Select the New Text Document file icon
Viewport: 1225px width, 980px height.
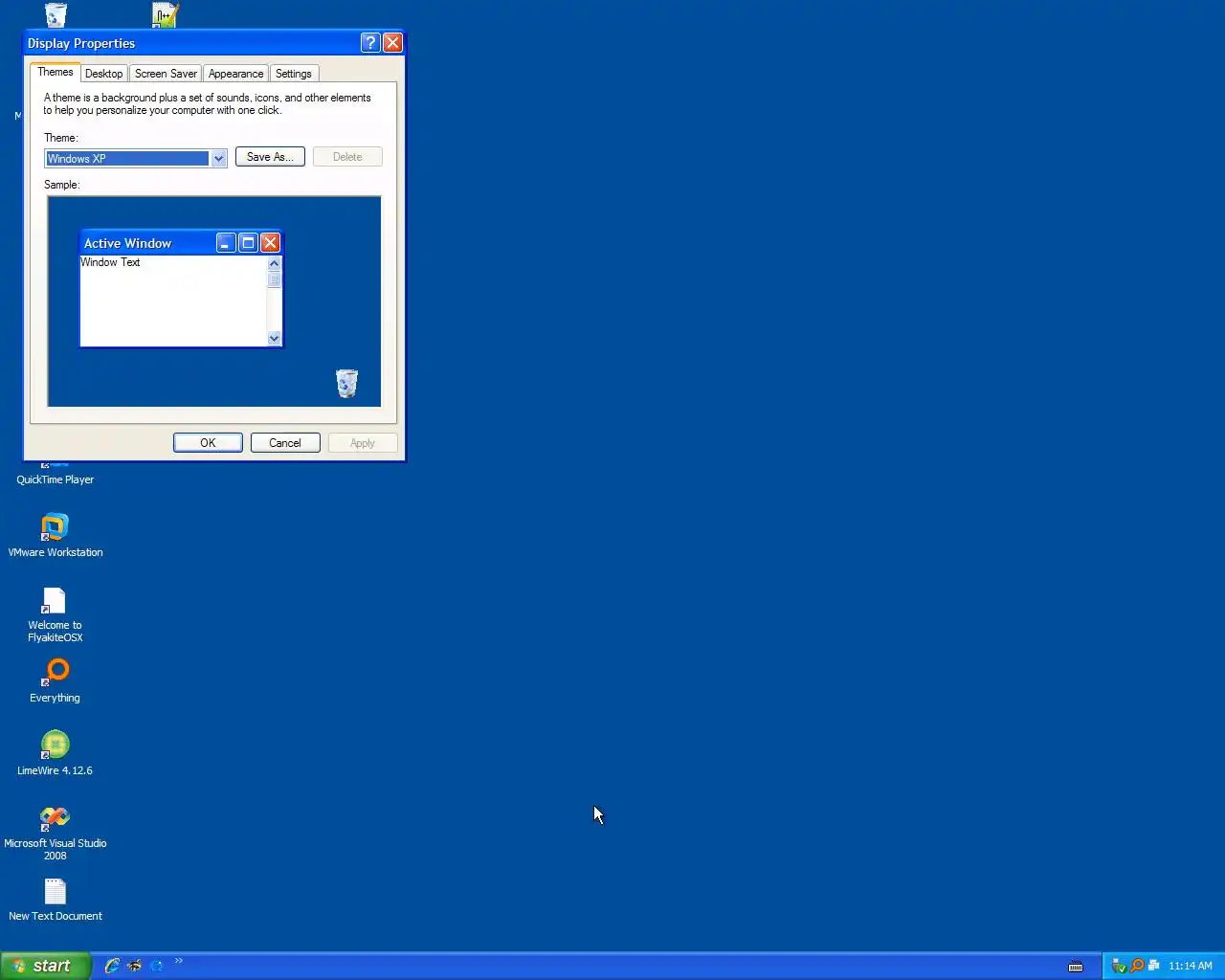pyautogui.click(x=56, y=891)
